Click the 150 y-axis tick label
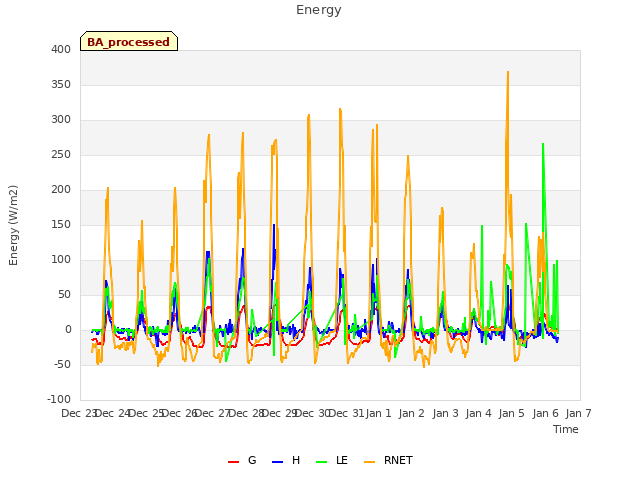The width and height of the screenshot is (640, 480). tap(61, 224)
